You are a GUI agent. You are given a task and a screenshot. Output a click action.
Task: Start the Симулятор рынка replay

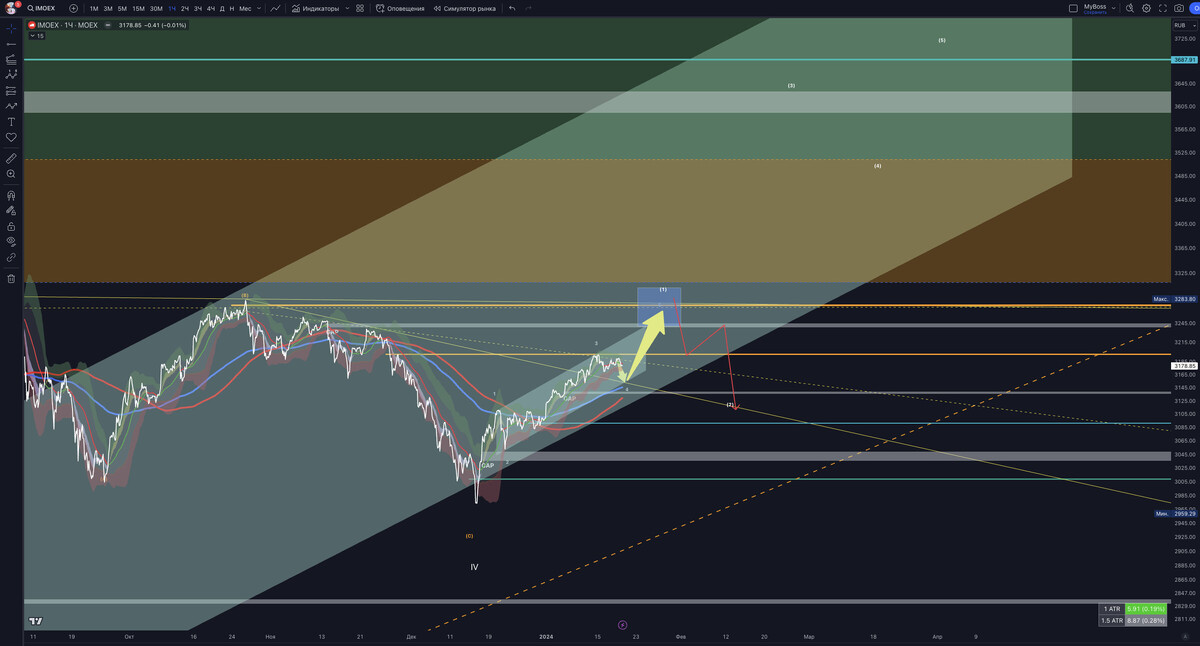click(x=465, y=8)
